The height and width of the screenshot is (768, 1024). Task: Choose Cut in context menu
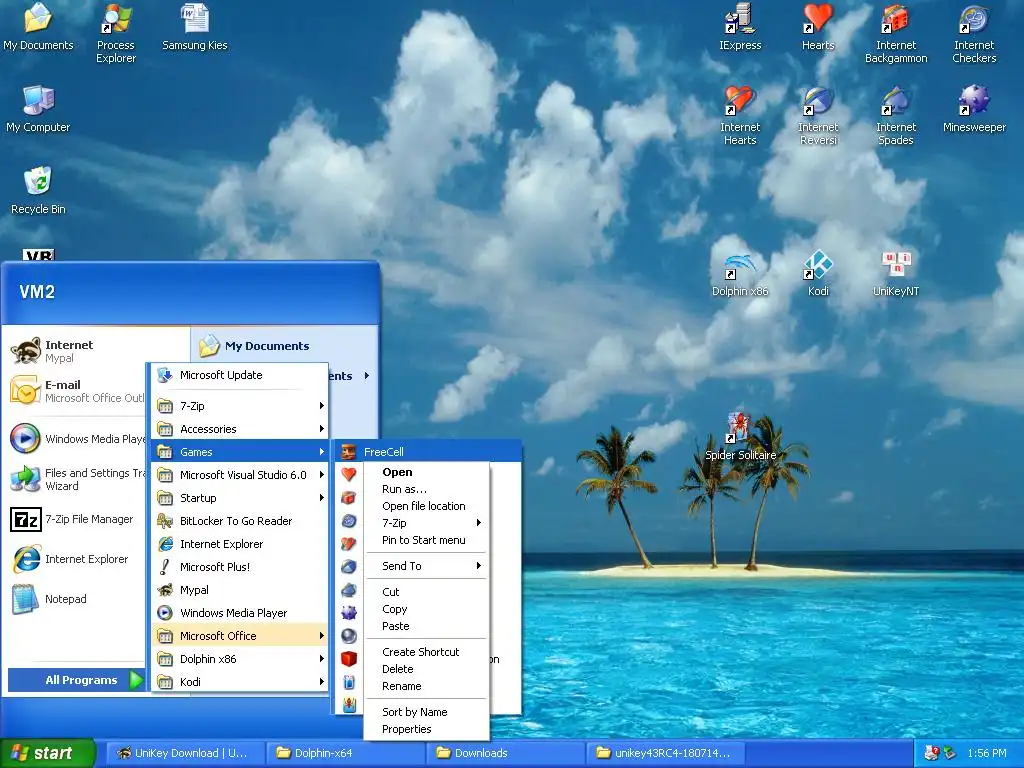(426, 592)
